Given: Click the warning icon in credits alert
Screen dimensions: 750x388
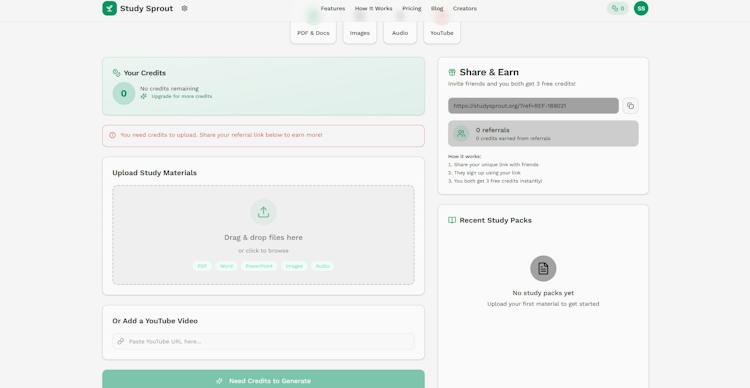Looking at the screenshot, I should point(112,135).
